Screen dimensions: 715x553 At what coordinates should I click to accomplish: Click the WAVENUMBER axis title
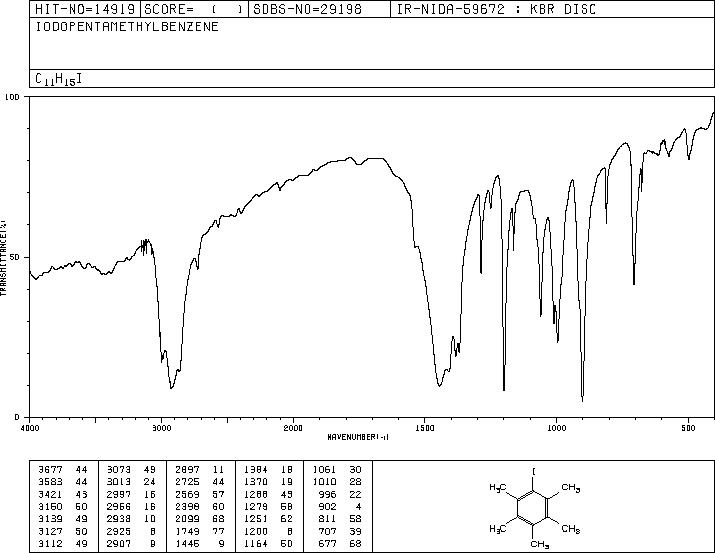(358, 437)
